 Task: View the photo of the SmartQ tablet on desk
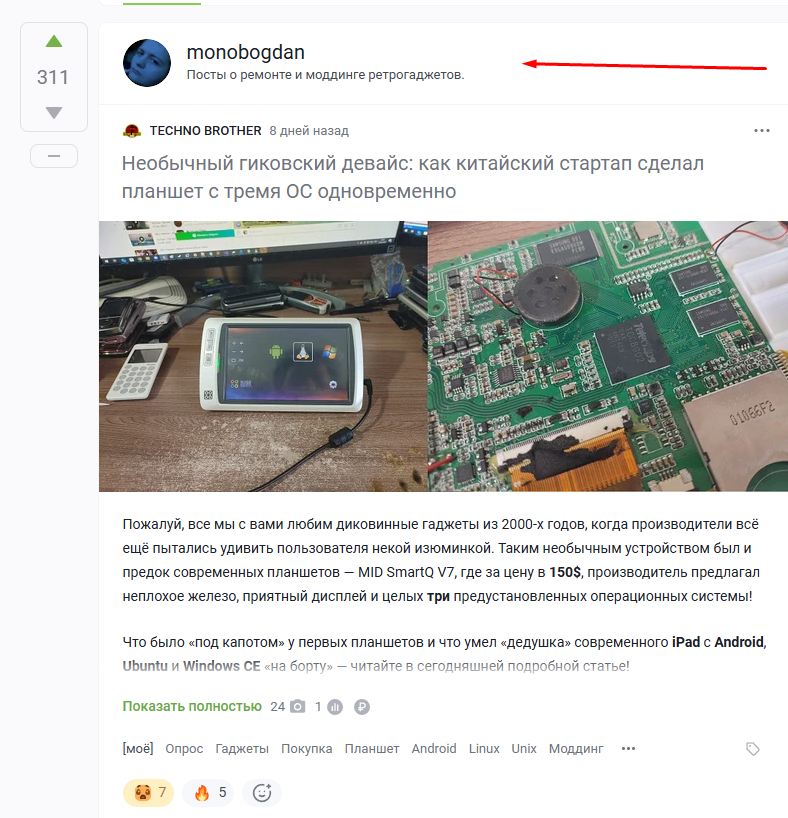coord(263,356)
